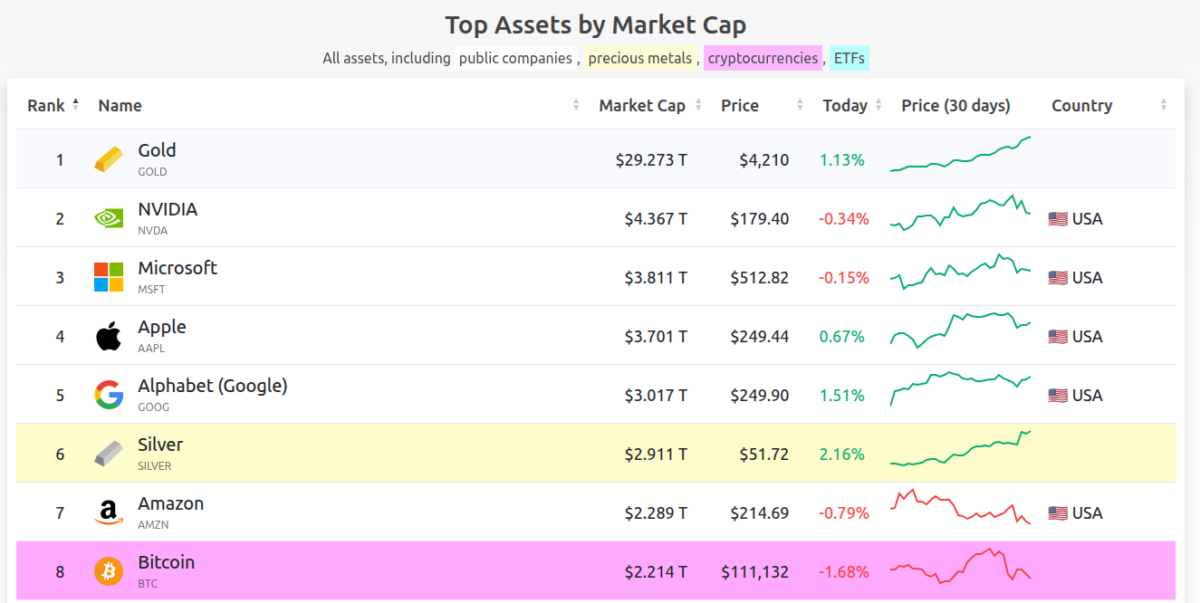This screenshot has height=603, width=1200.
Task: Sort by Today percentage change
Action: pyautogui.click(x=845, y=106)
